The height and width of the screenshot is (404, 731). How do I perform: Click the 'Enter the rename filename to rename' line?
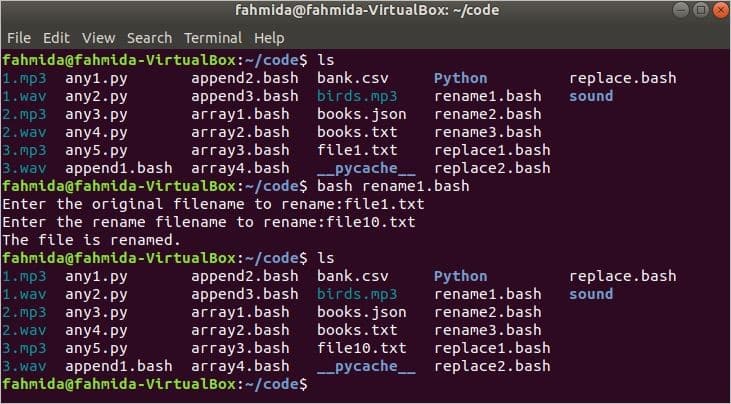pos(209,222)
